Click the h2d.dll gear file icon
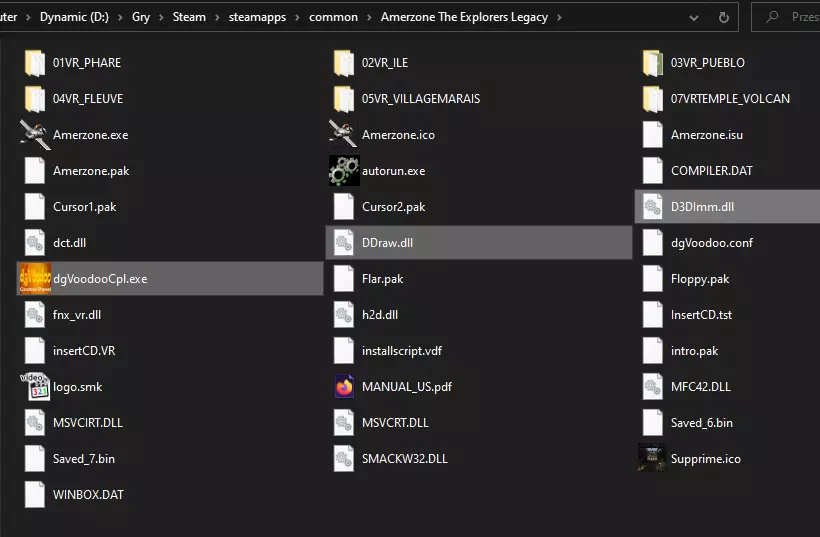 pyautogui.click(x=344, y=315)
